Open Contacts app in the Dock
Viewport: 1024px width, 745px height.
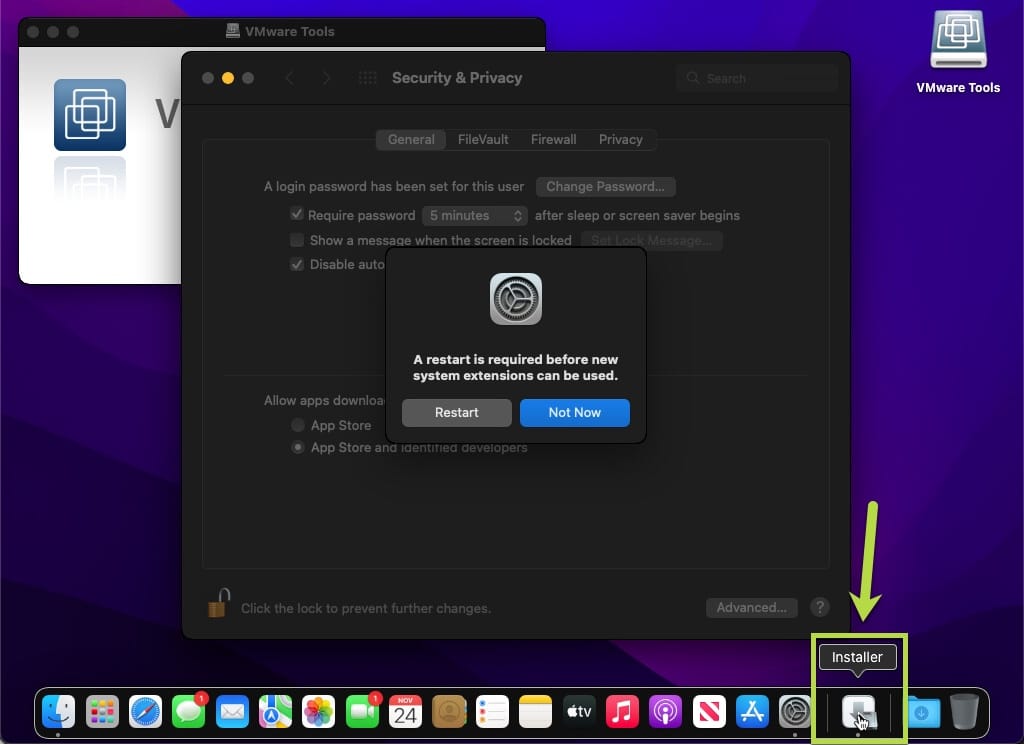pos(449,711)
